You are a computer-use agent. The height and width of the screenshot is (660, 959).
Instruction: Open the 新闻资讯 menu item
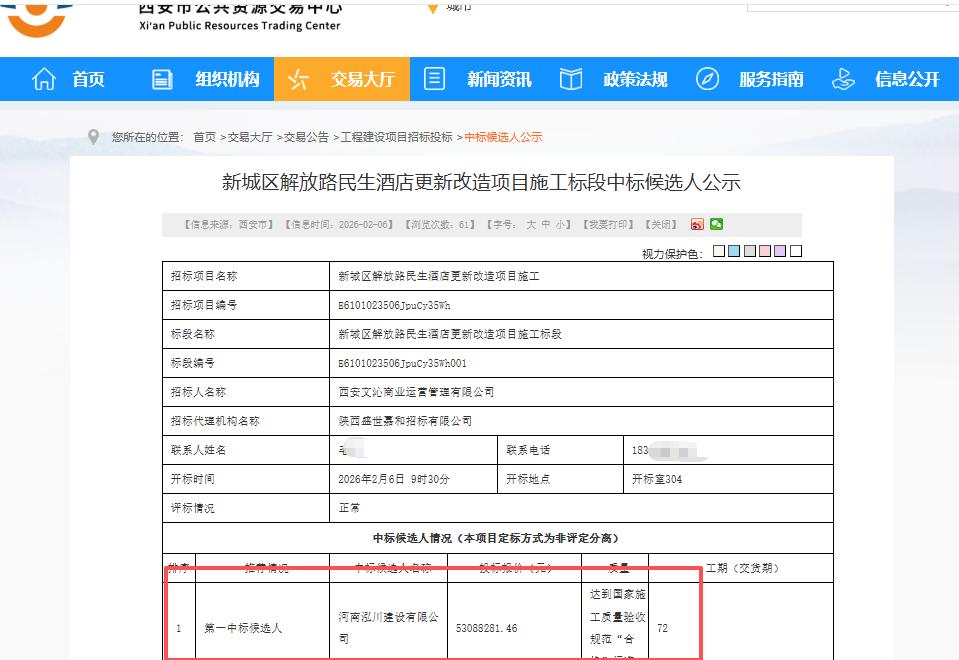tap(500, 79)
